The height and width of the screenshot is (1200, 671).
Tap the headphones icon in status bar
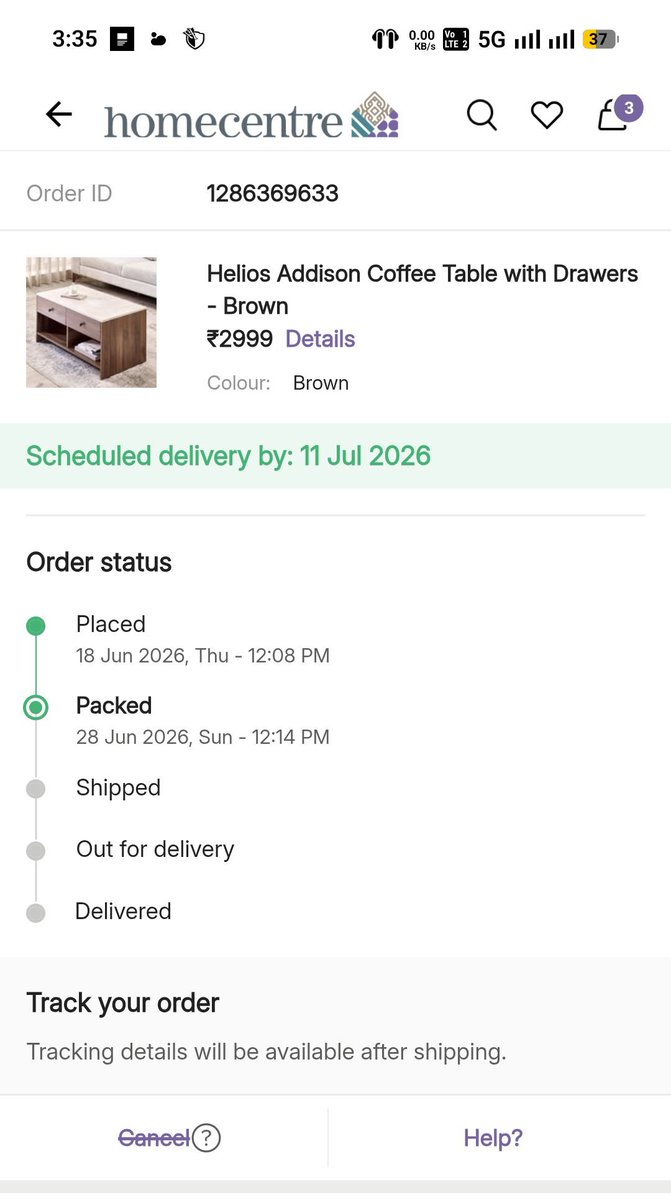pyautogui.click(x=385, y=40)
